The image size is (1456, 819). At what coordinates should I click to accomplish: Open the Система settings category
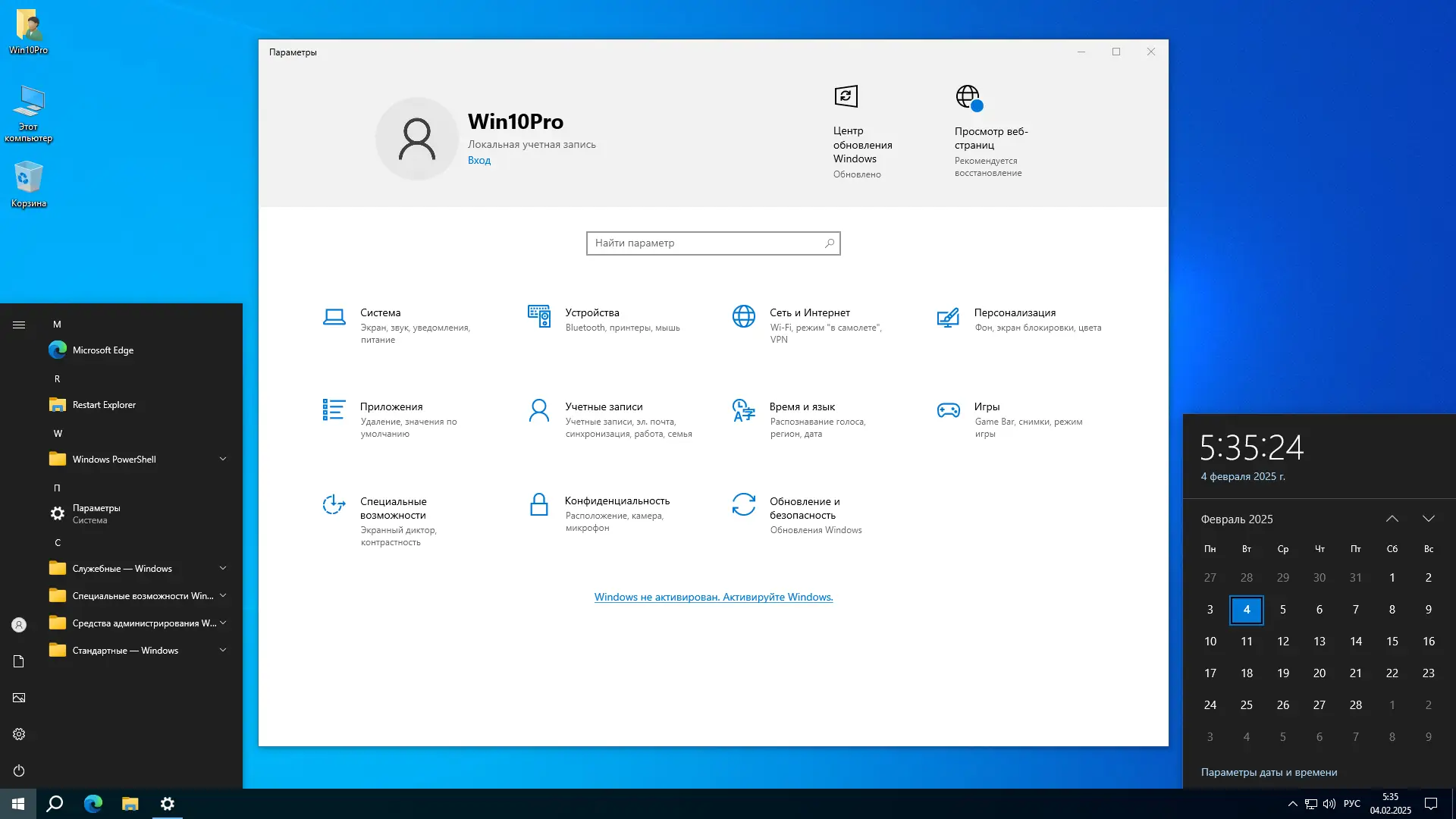[x=380, y=313]
